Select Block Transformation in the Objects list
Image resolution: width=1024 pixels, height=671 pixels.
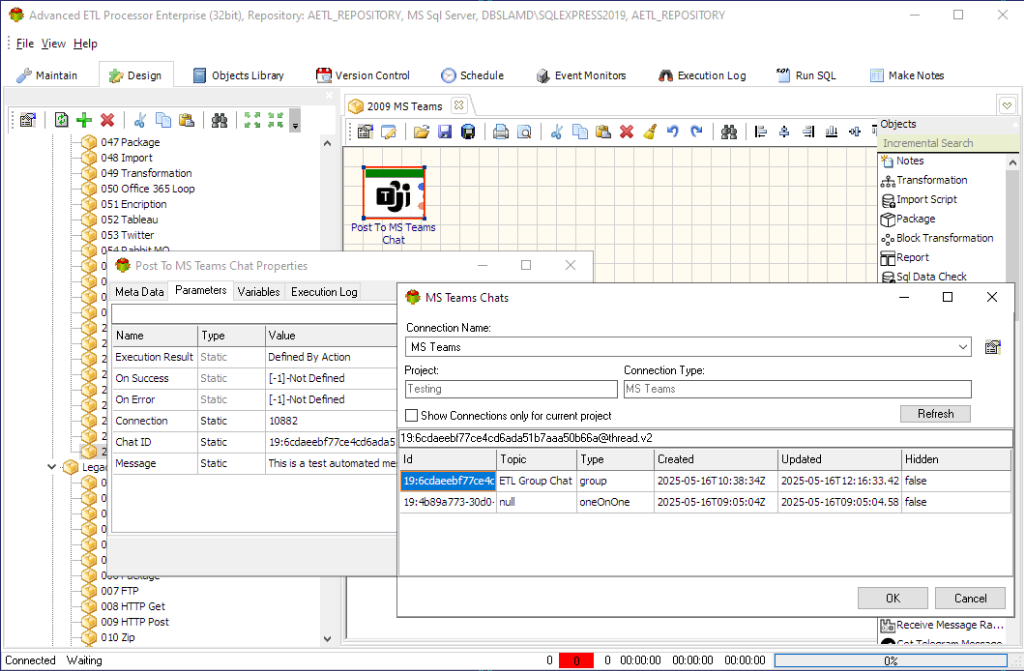pos(944,238)
